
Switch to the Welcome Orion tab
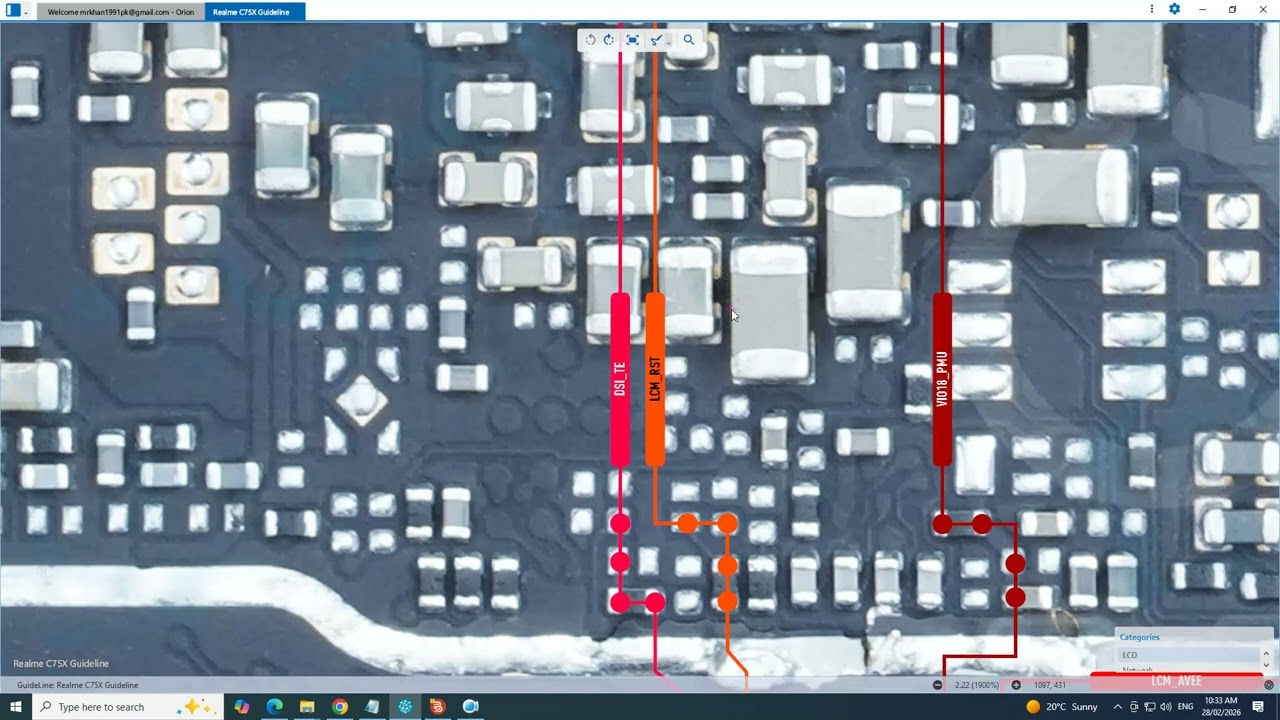pyautogui.click(x=120, y=12)
